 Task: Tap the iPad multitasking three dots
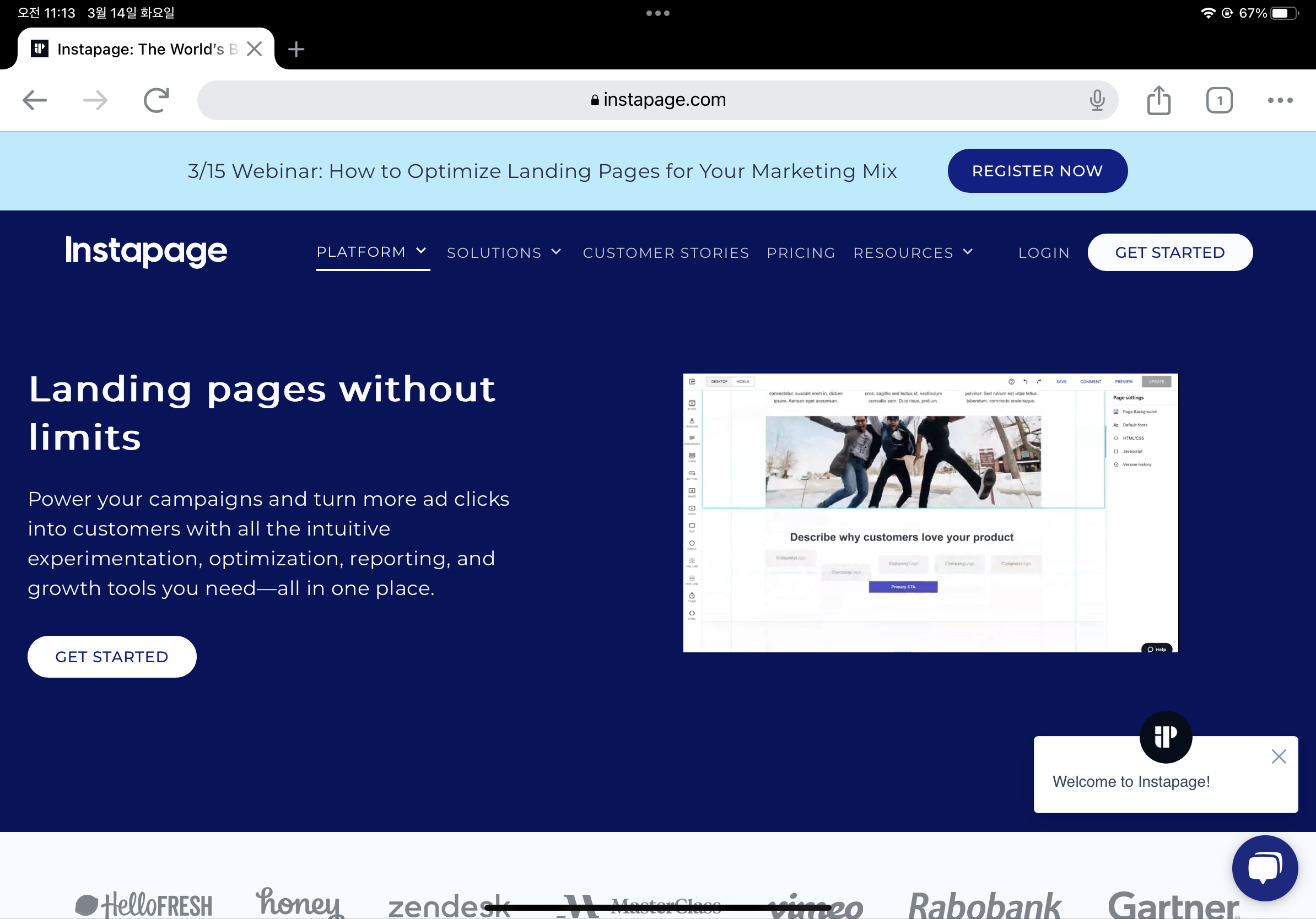tap(657, 13)
